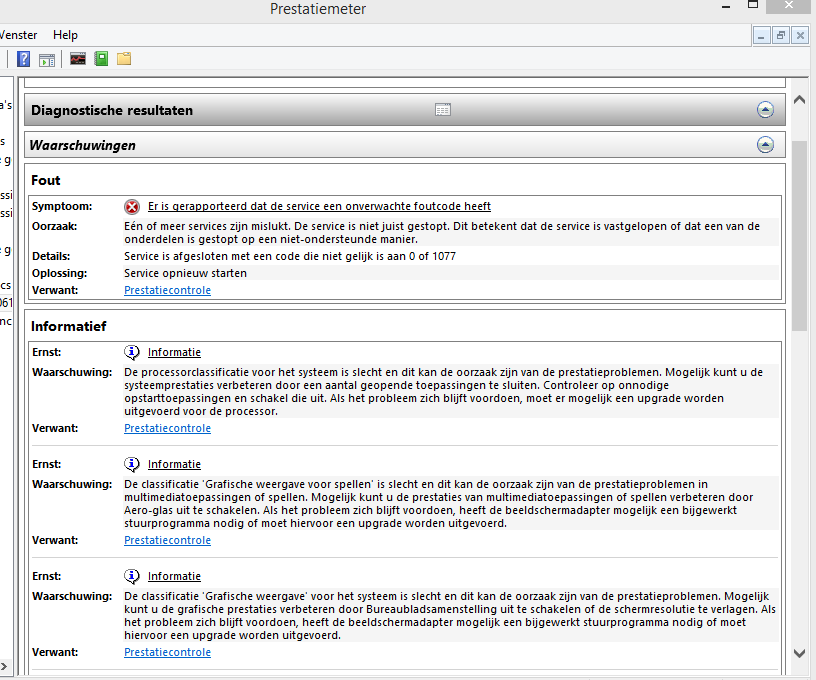Screen dimensions: 816x680
Task: Open the Performance Monitor graph toolbar icon
Action: point(78,59)
